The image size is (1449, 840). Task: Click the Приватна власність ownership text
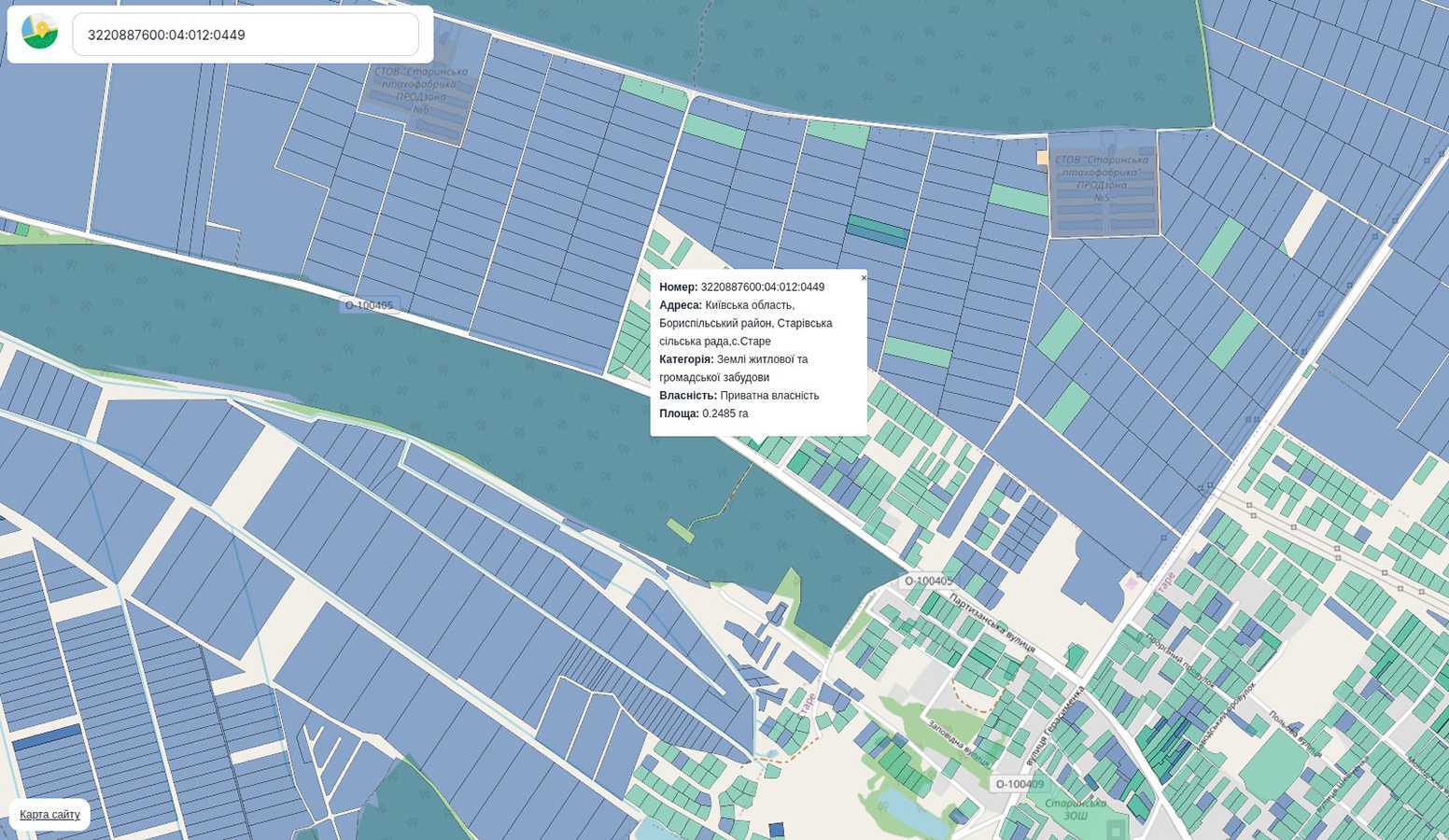click(x=769, y=396)
